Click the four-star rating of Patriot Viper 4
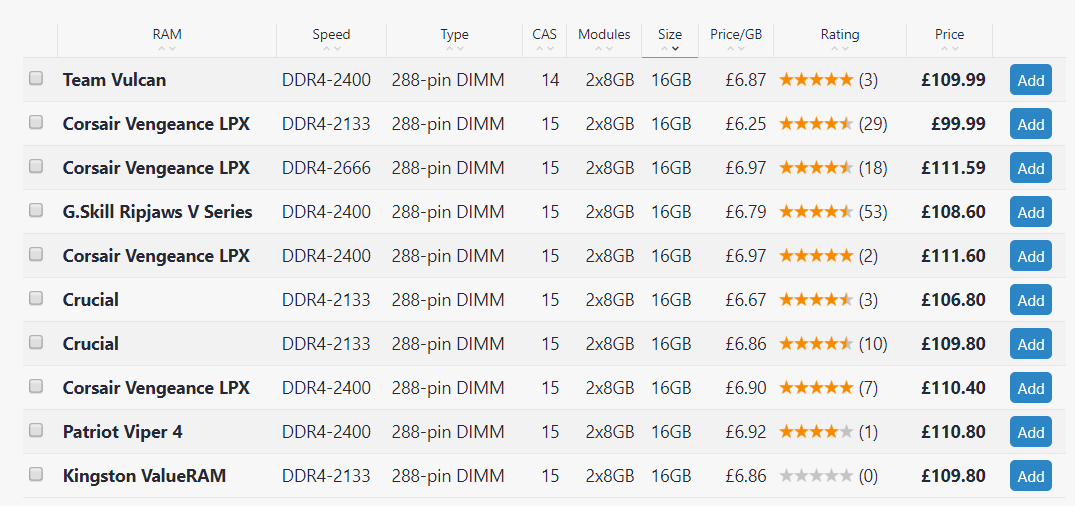Viewport: 1075px width, 506px height. point(817,432)
